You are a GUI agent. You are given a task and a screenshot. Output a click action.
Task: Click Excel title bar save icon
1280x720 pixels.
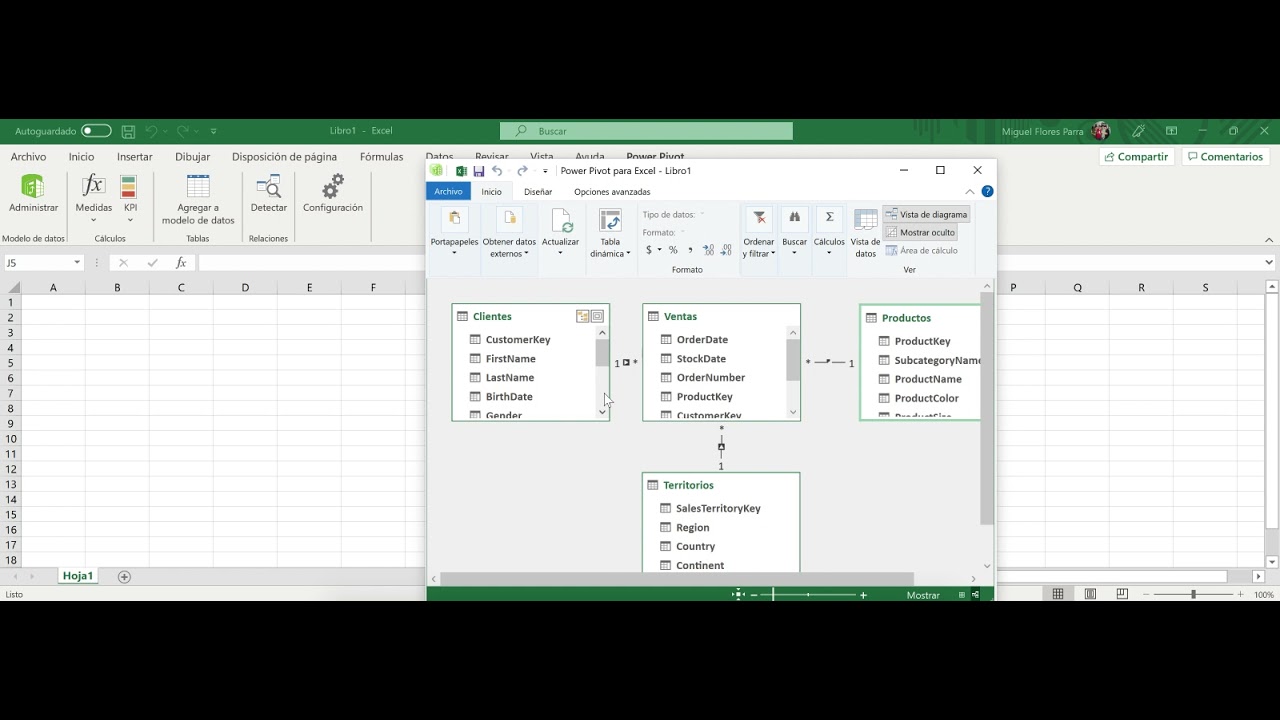click(128, 131)
